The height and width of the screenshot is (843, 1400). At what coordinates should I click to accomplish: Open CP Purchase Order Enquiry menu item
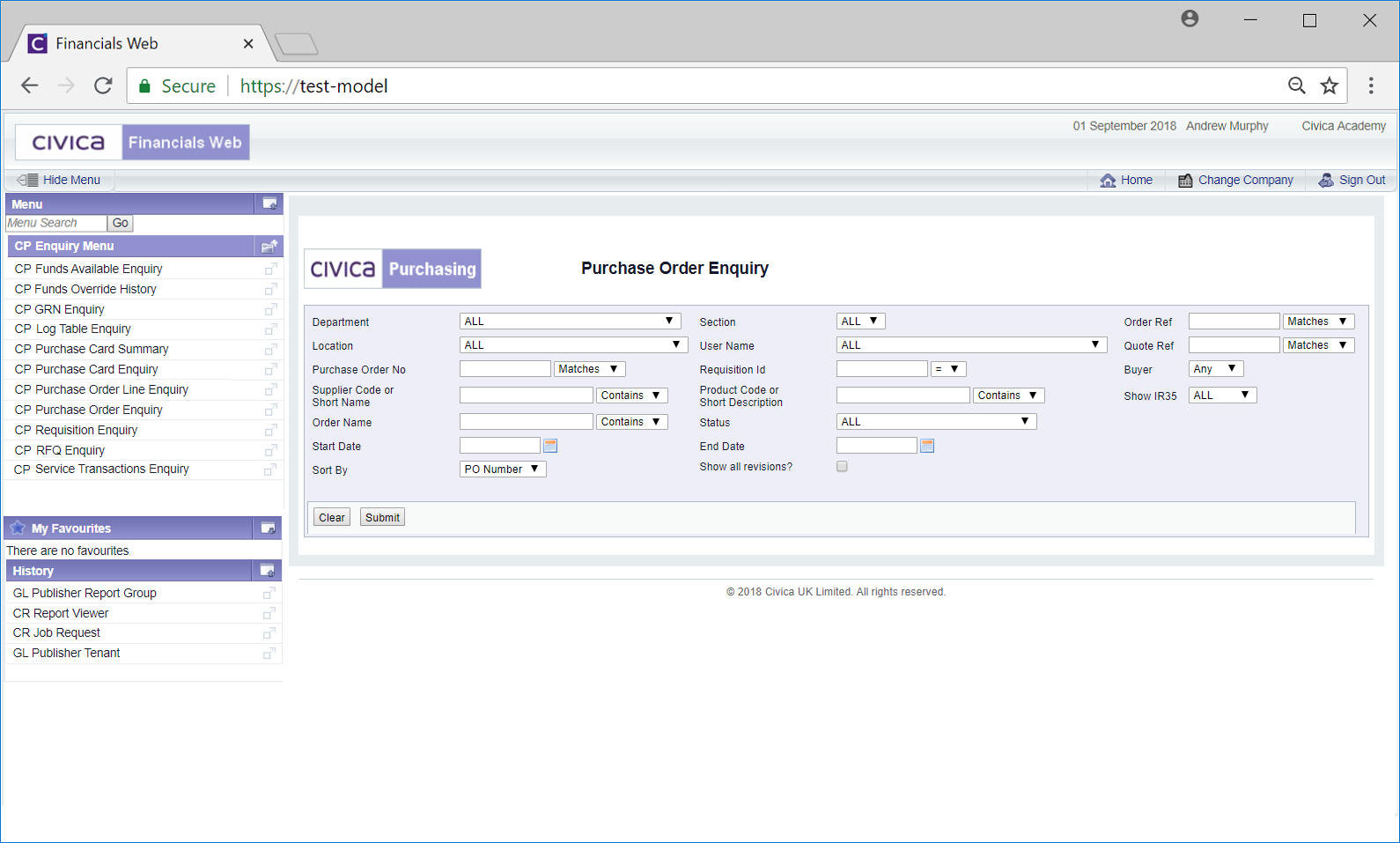pos(89,410)
